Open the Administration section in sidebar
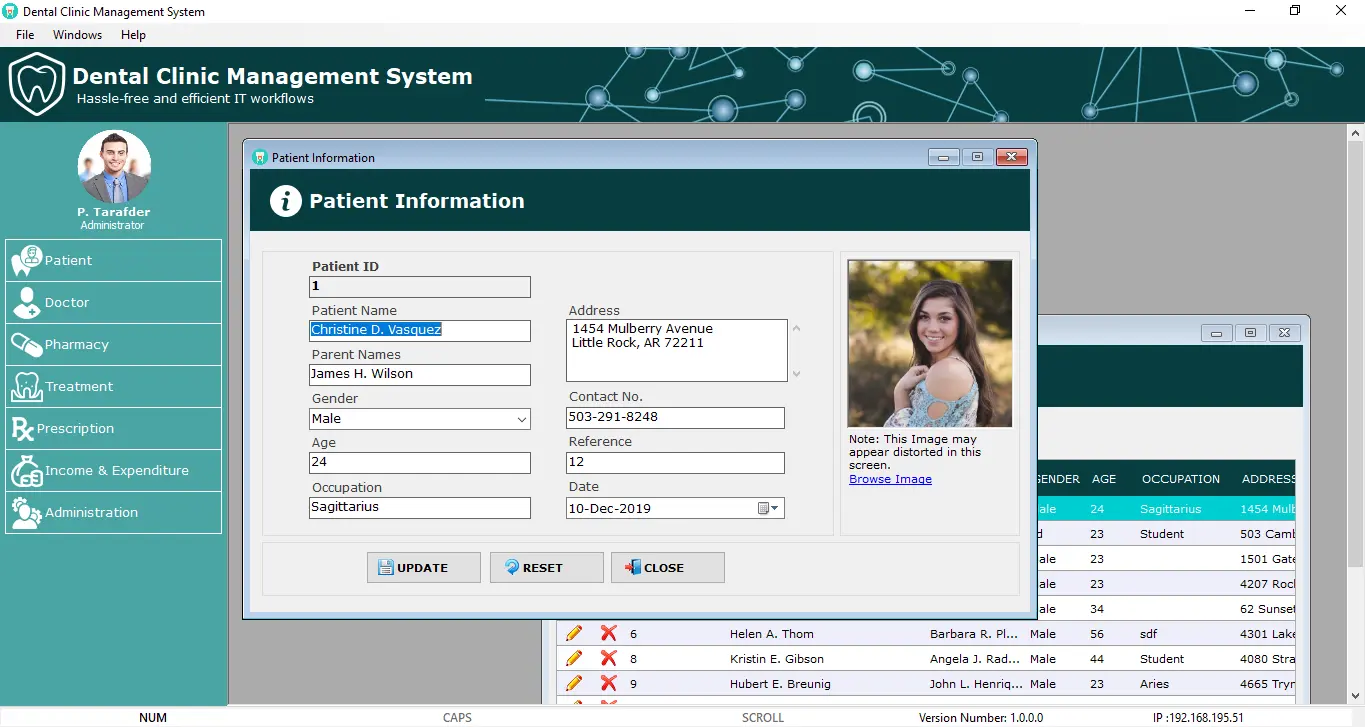 (x=113, y=512)
